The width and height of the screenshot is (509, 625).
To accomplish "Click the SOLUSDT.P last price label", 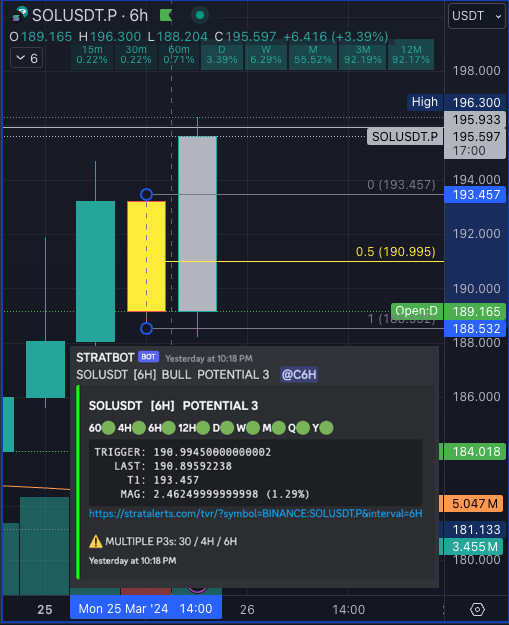I will pyautogui.click(x=405, y=137).
